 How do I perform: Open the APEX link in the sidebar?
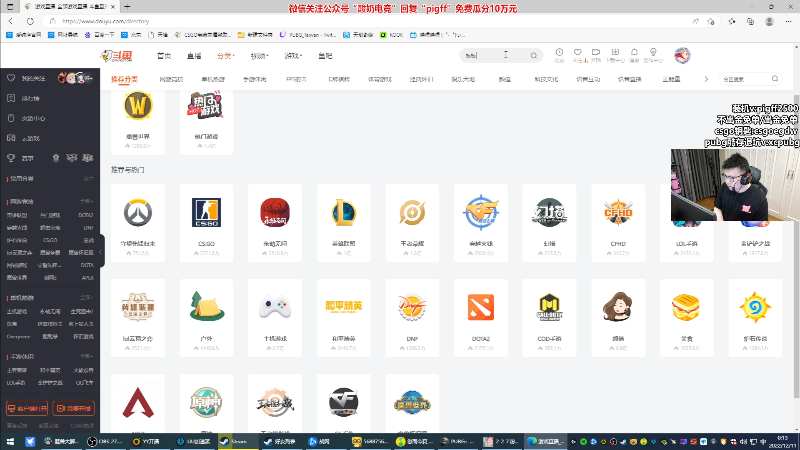click(x=87, y=278)
